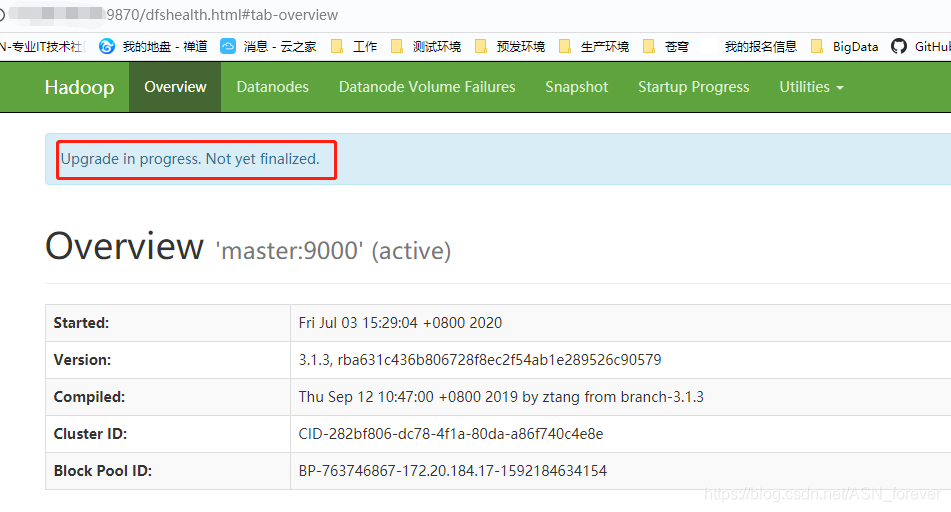951x512 pixels.
Task: Click the 'master:9000' (active) subtitle
Action: tap(334, 251)
